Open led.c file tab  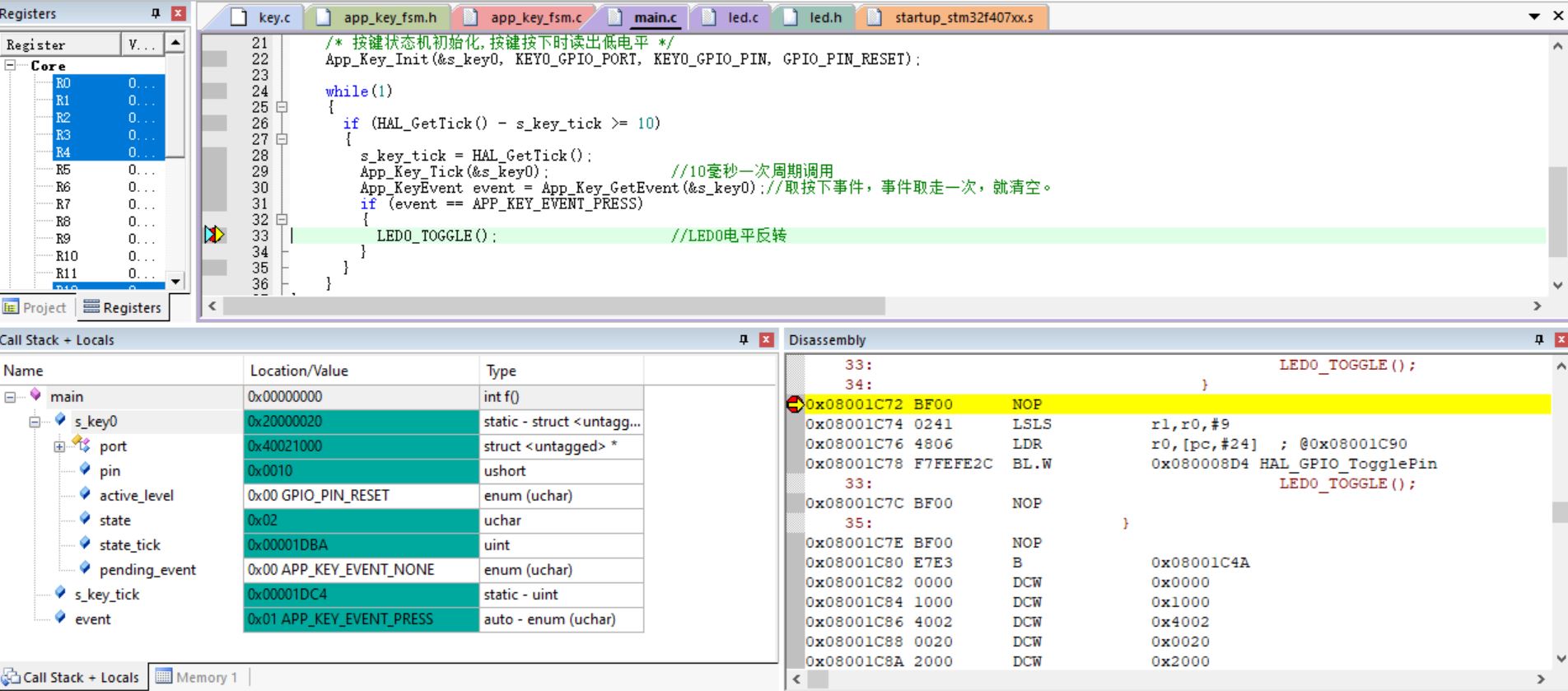click(730, 17)
